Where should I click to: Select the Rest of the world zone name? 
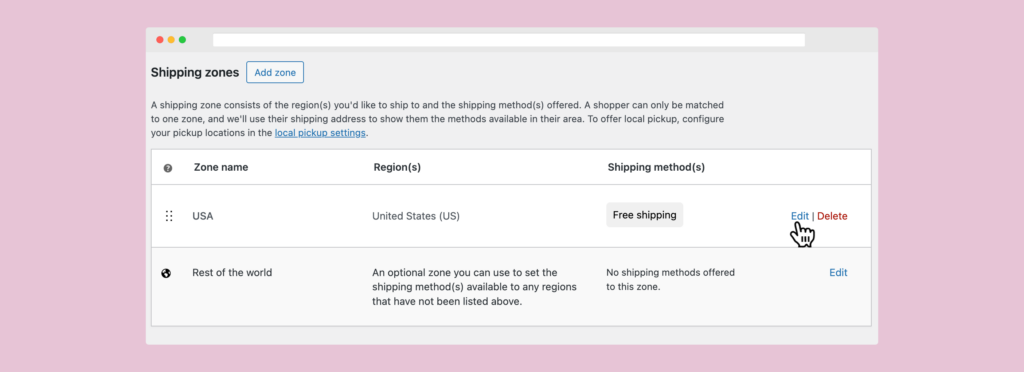coord(232,273)
